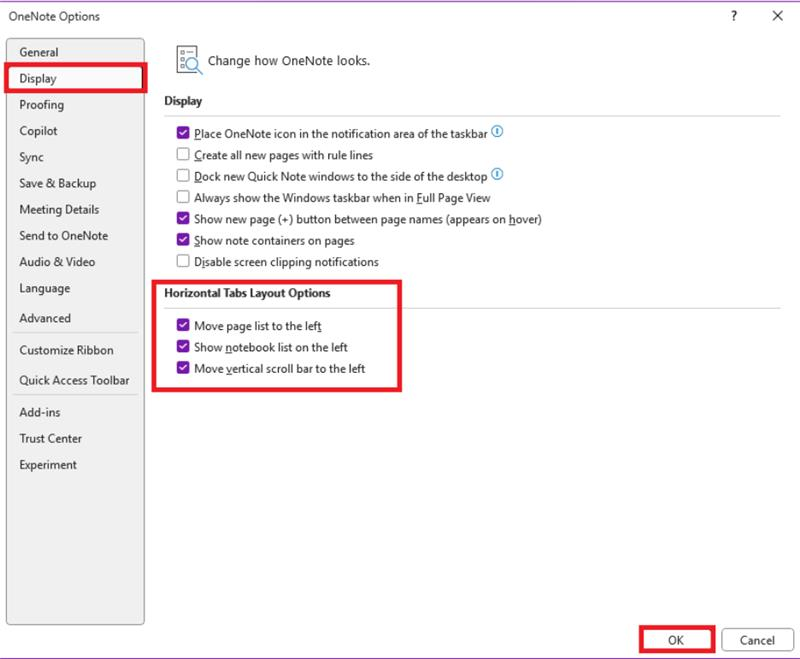
Task: Open Audio & Video settings
Action: 75,262
